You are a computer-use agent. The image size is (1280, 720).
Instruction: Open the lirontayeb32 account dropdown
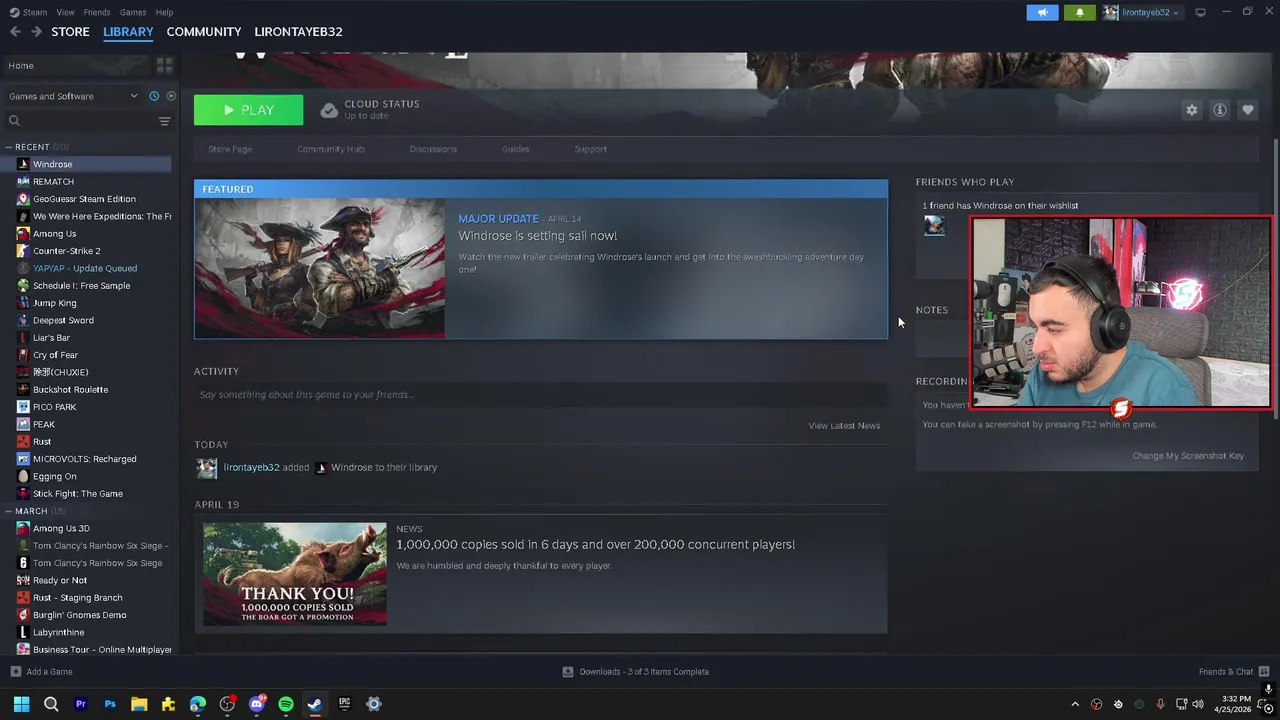pos(1141,12)
